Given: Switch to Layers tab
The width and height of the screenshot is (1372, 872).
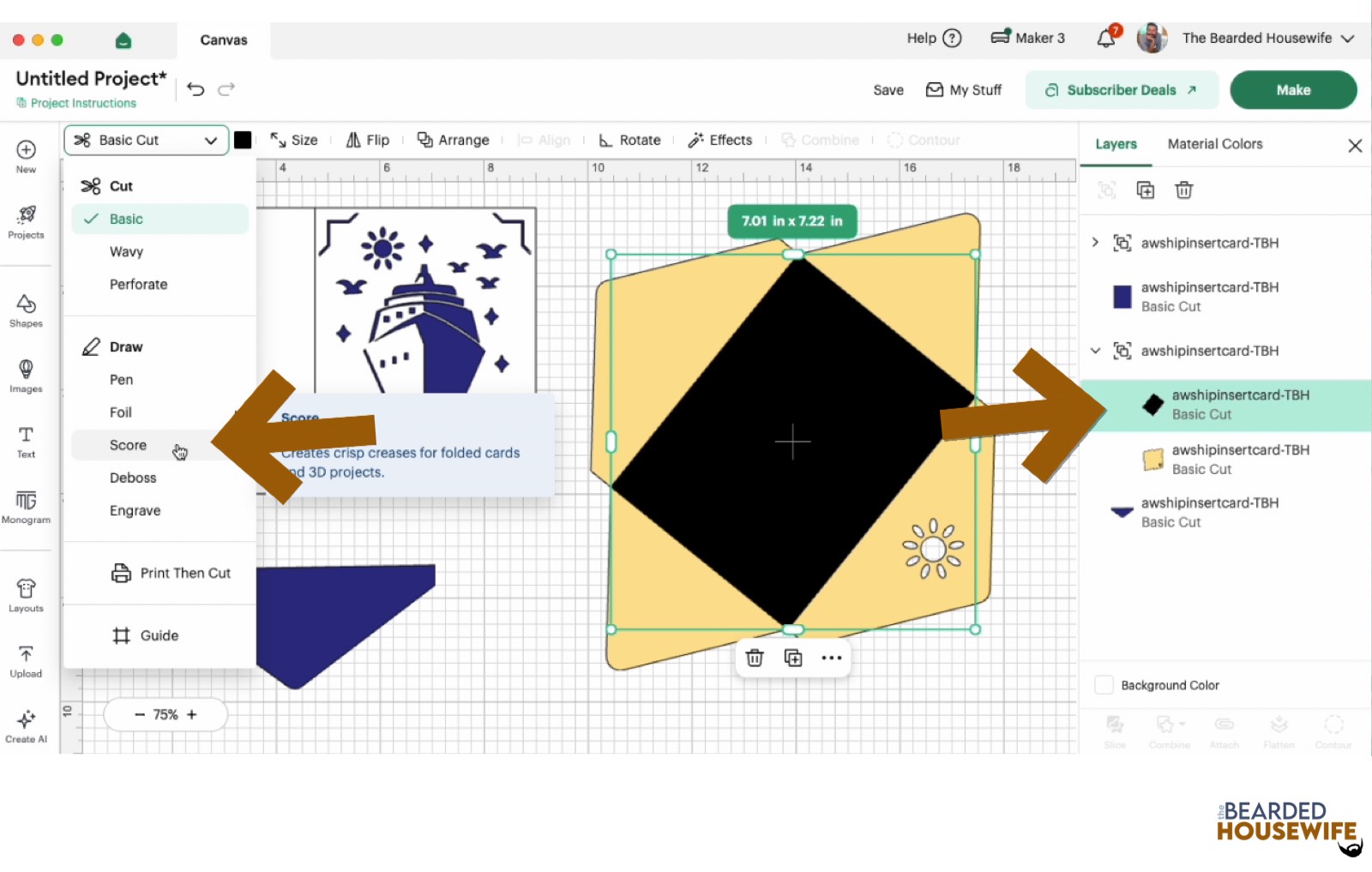Looking at the screenshot, I should pyautogui.click(x=1116, y=144).
